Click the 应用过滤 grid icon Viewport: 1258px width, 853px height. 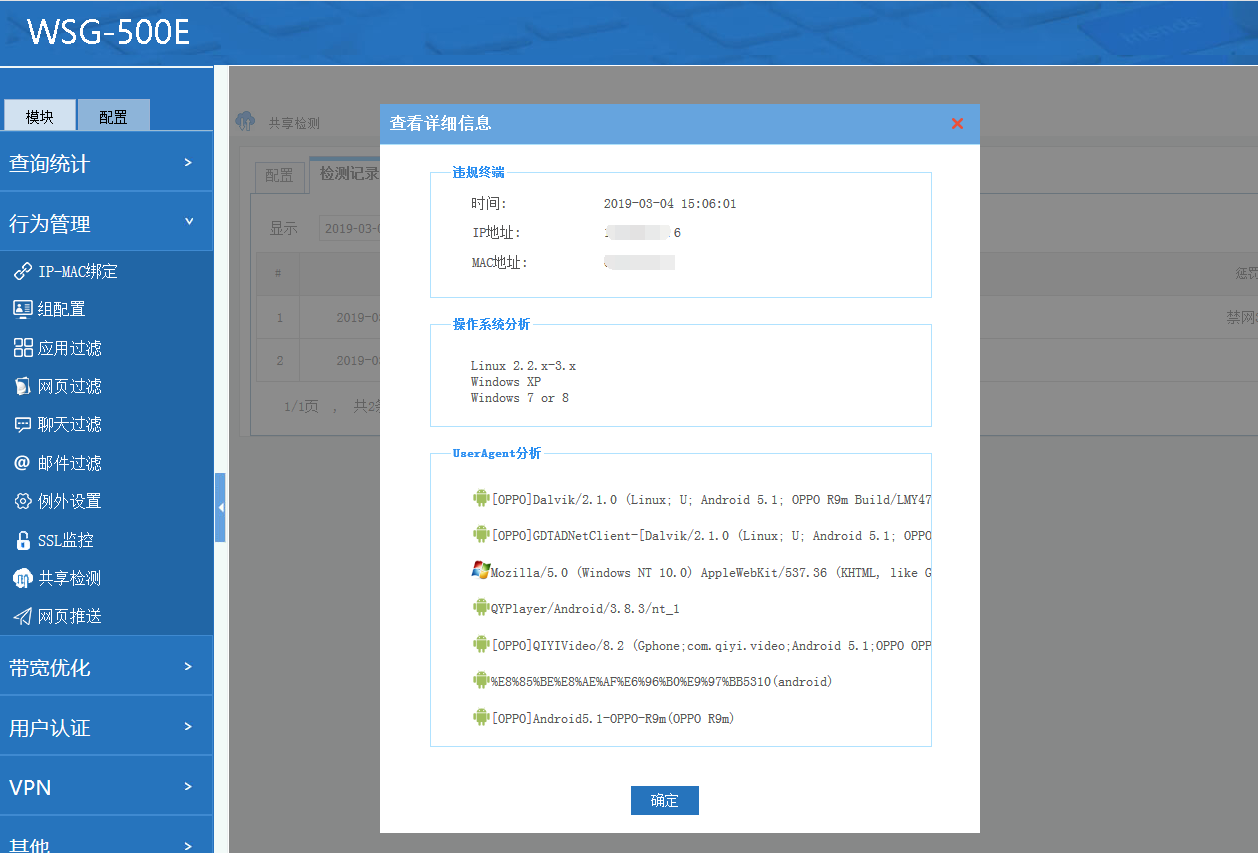pos(22,348)
